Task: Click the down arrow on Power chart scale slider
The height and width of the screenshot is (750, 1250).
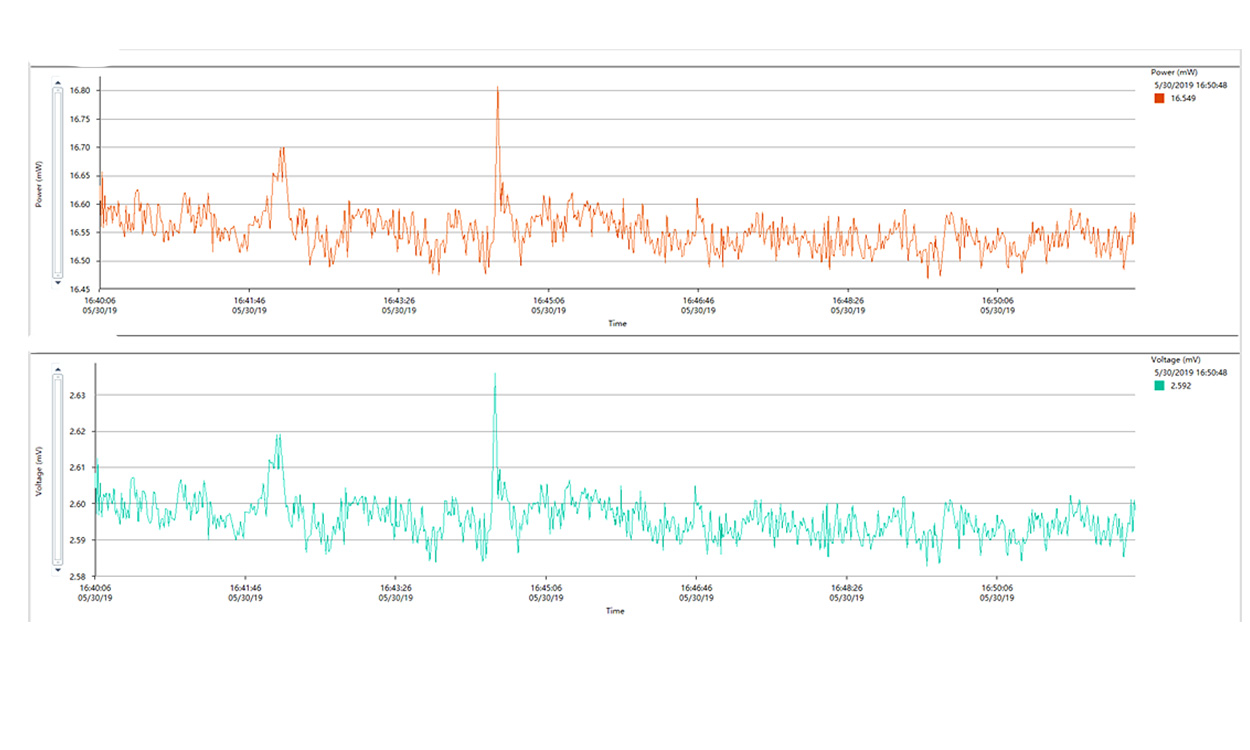Action: pos(58,284)
